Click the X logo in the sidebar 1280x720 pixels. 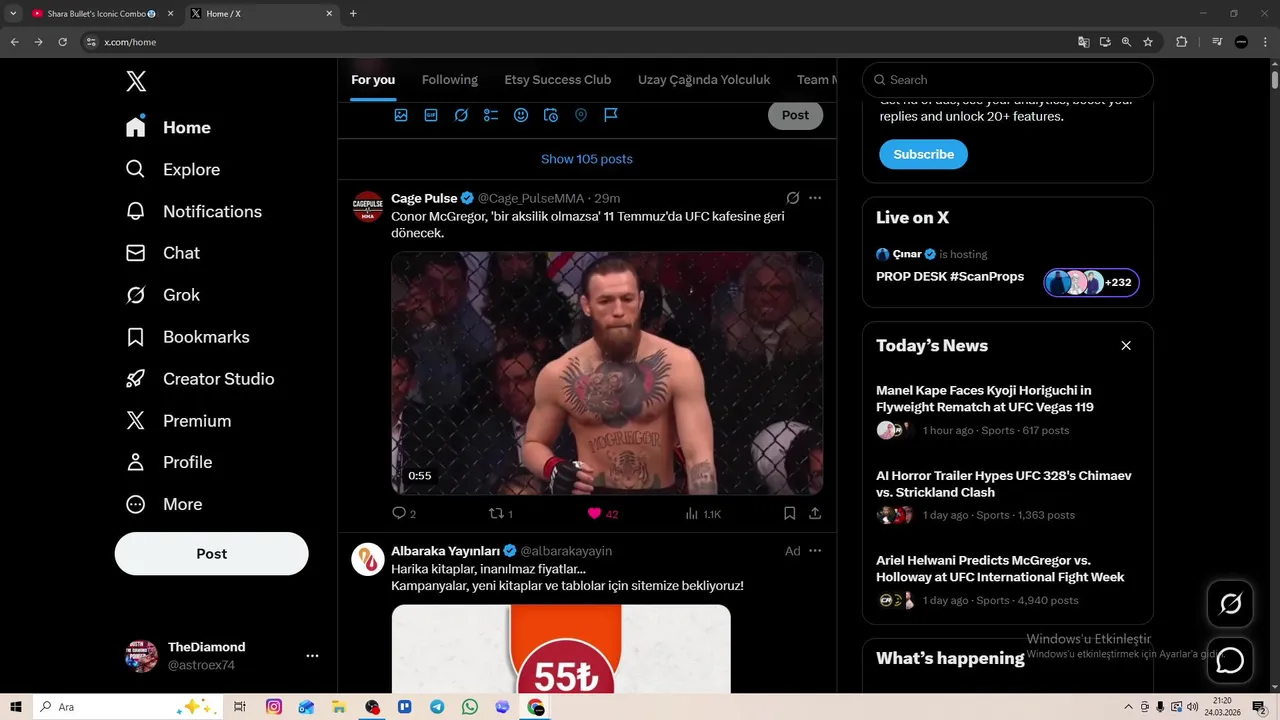pyautogui.click(x=136, y=82)
